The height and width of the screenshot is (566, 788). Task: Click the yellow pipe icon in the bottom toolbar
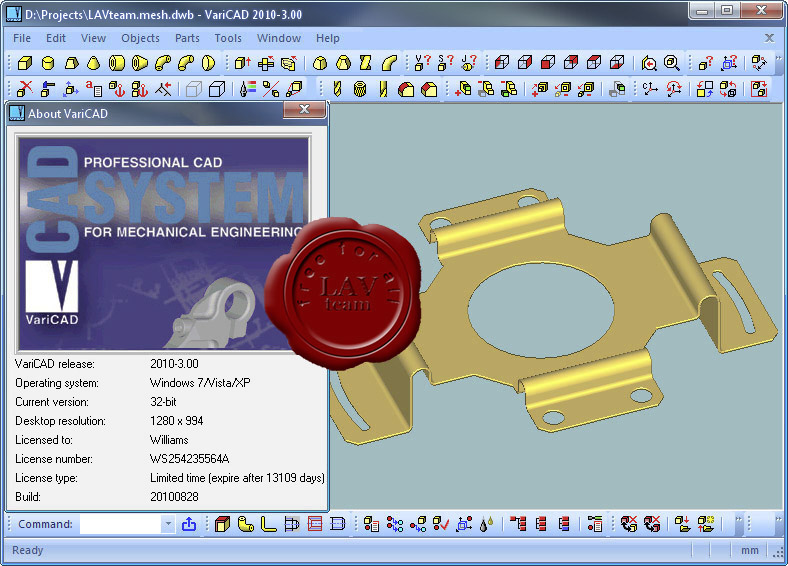(245, 524)
